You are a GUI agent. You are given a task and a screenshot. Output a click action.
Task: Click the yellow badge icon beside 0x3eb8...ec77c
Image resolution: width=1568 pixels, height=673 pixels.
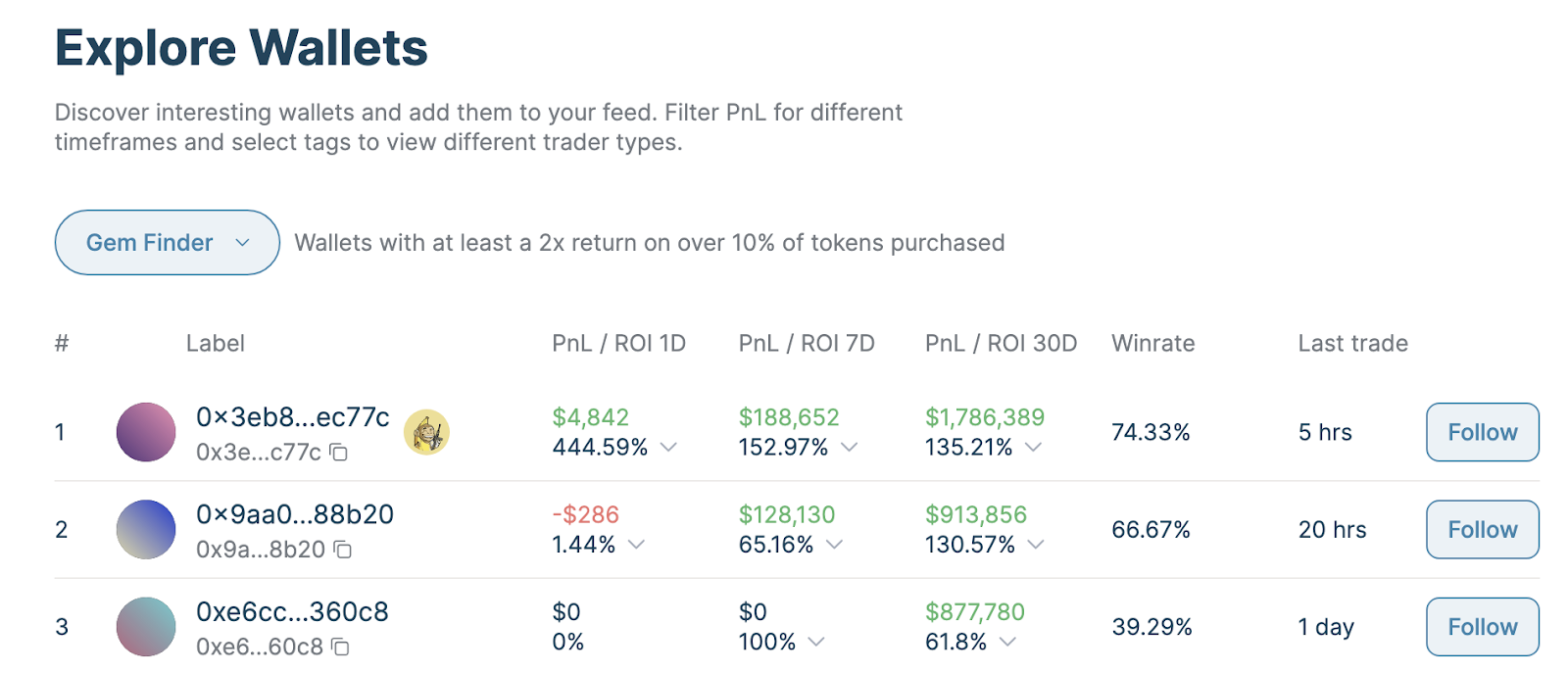tap(426, 432)
